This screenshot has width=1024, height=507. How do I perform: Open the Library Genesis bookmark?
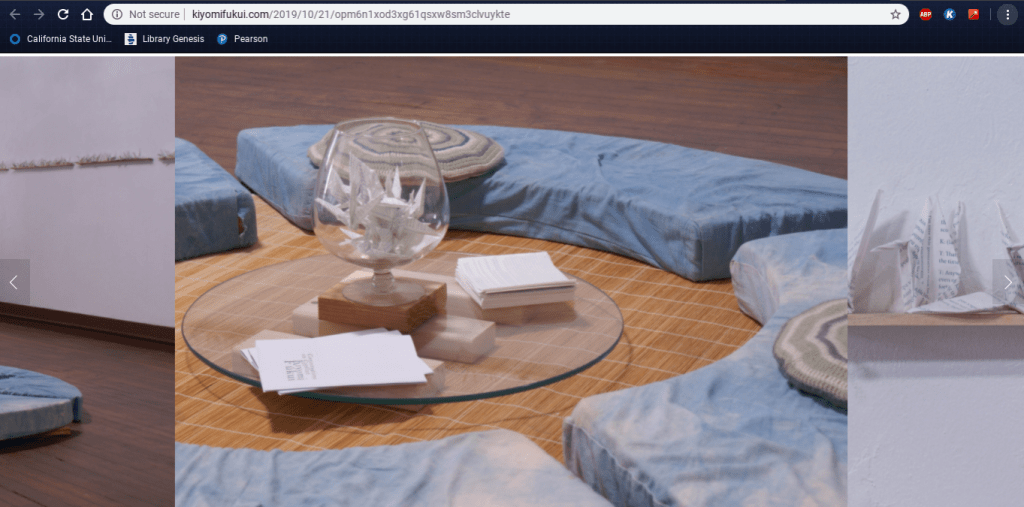[x=164, y=39]
